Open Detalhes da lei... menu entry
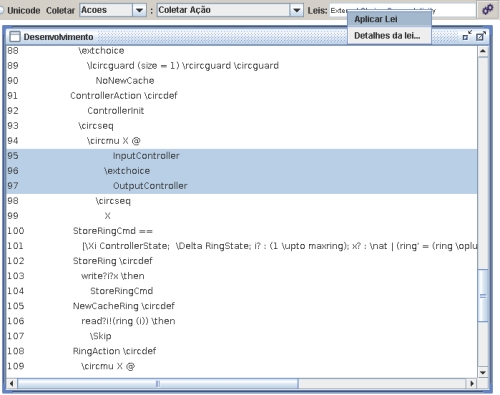 (389, 36)
